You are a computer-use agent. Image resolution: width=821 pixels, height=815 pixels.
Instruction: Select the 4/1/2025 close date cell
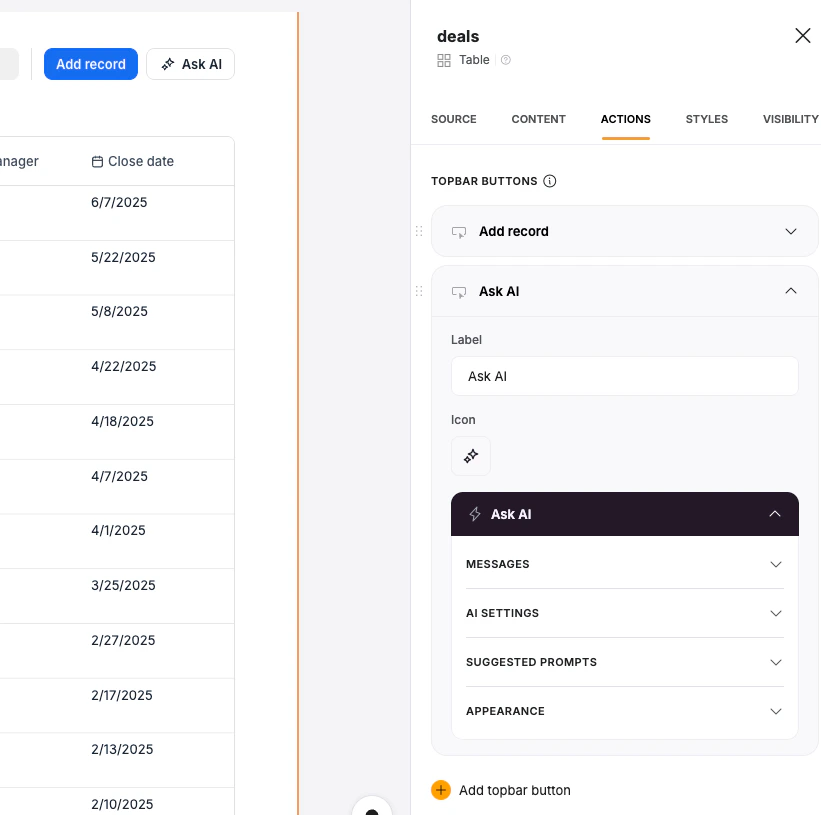coord(118,530)
